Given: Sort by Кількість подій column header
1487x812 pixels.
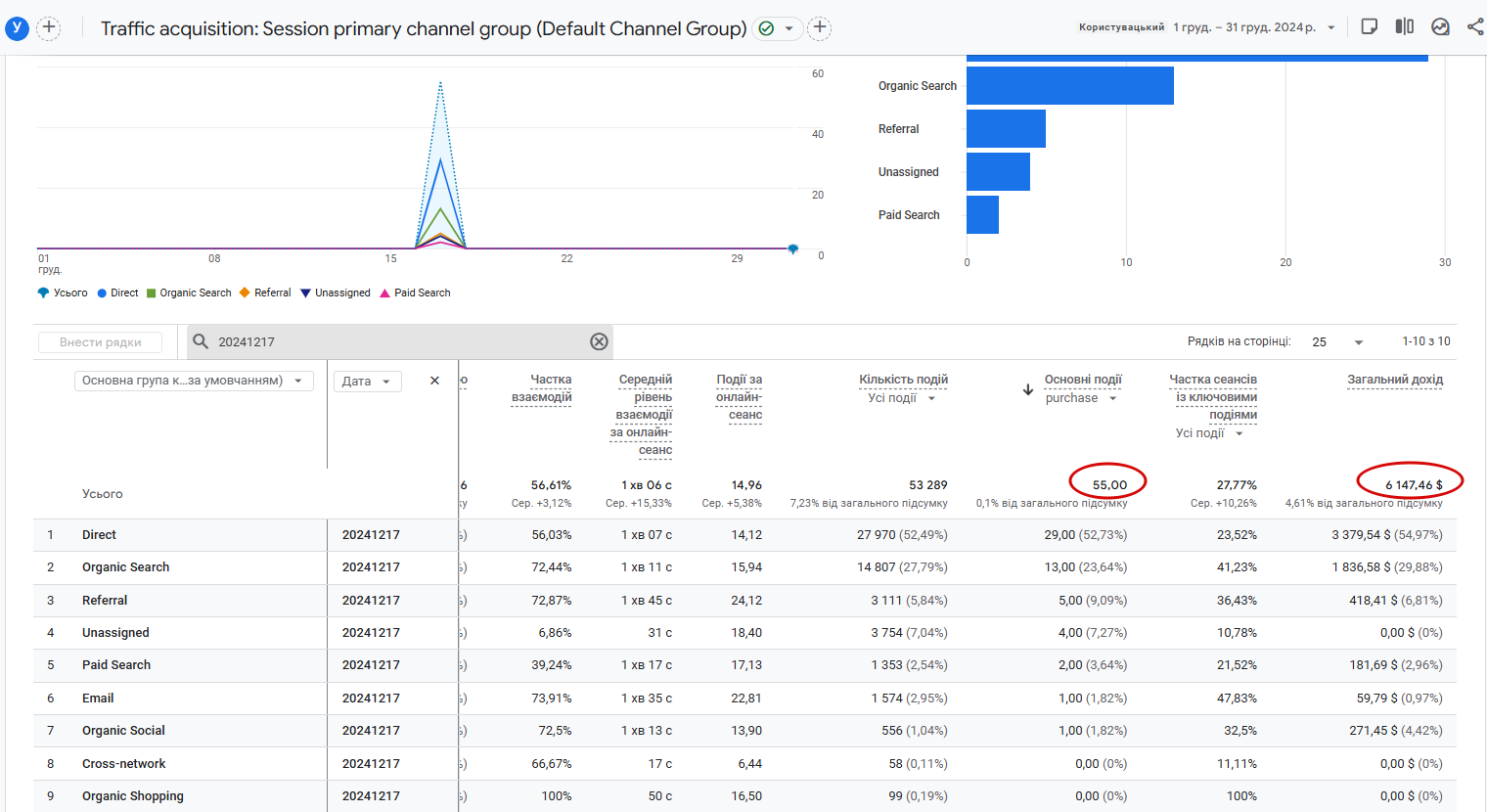Looking at the screenshot, I should (903, 380).
